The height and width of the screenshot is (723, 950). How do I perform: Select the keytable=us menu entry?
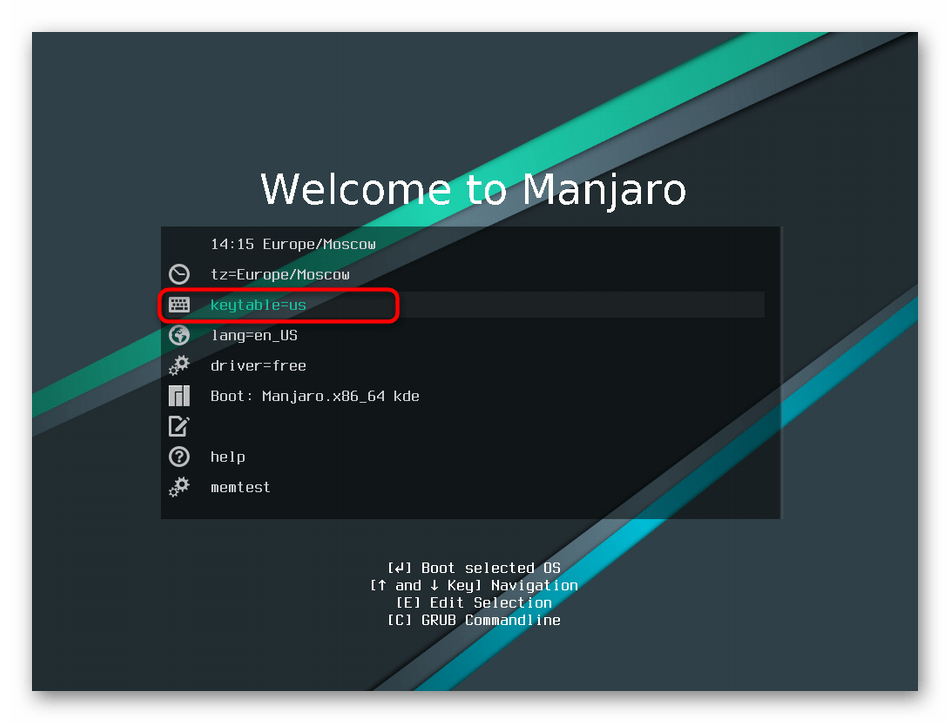[258, 305]
